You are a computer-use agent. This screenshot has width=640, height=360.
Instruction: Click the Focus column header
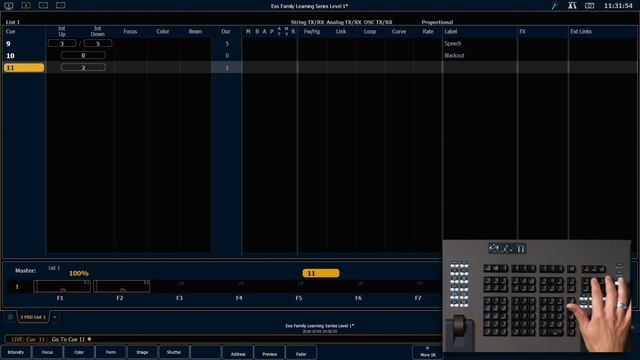(x=130, y=31)
